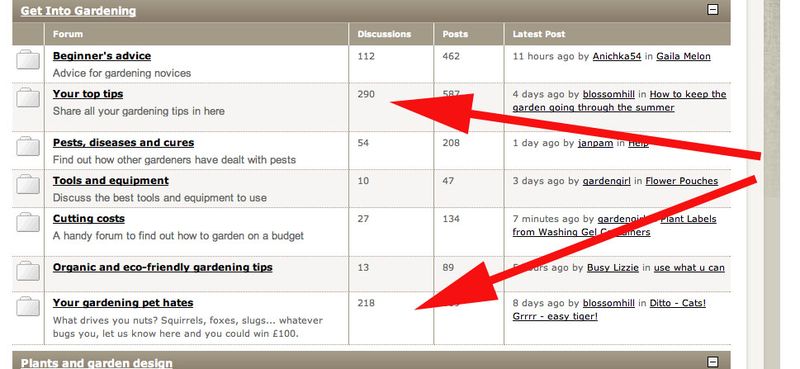The height and width of the screenshot is (369, 800).
Task: Click posts count 208 for Pests row
Action: pos(451,143)
